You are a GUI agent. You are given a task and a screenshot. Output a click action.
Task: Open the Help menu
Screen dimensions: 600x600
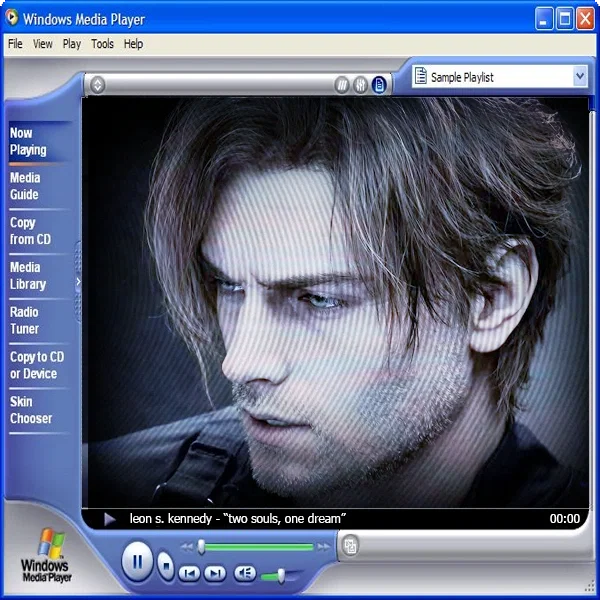(133, 44)
